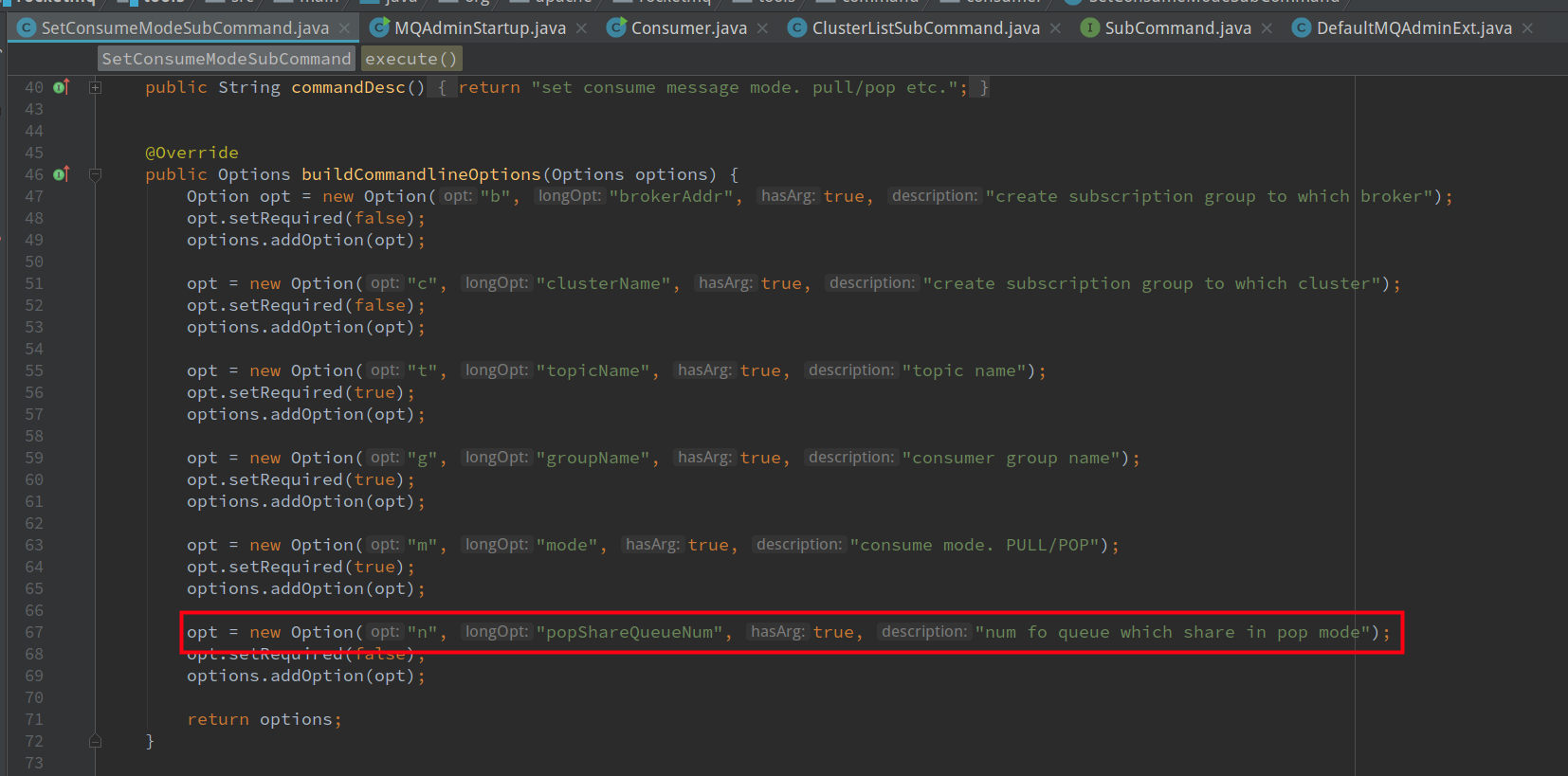Close the SetConsumeModeSubCommand.java tab
Screen dimensions: 1568x776
[x=344, y=28]
